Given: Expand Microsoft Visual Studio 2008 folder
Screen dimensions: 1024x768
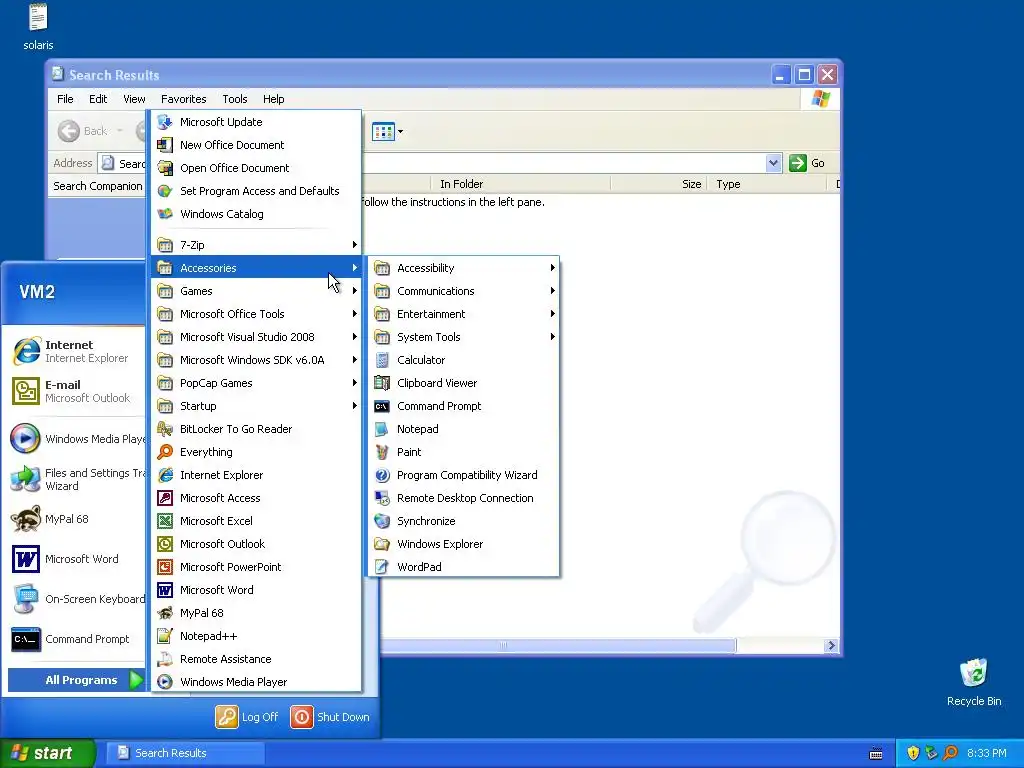Looking at the screenshot, I should click(256, 337).
